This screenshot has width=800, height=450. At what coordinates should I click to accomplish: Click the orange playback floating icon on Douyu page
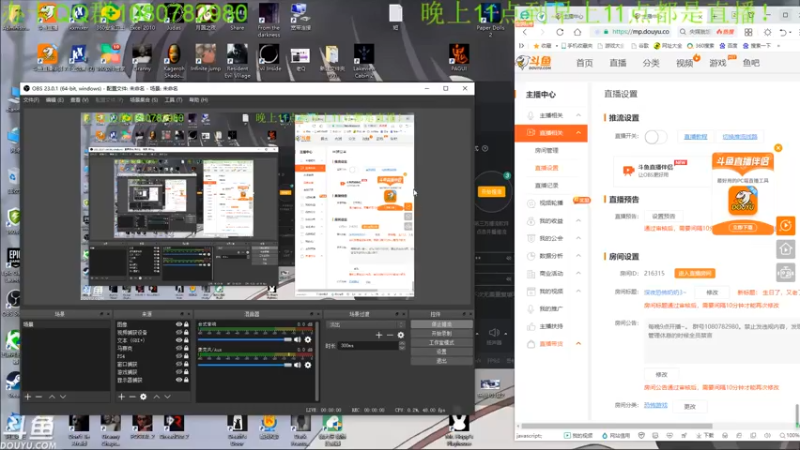786,225
